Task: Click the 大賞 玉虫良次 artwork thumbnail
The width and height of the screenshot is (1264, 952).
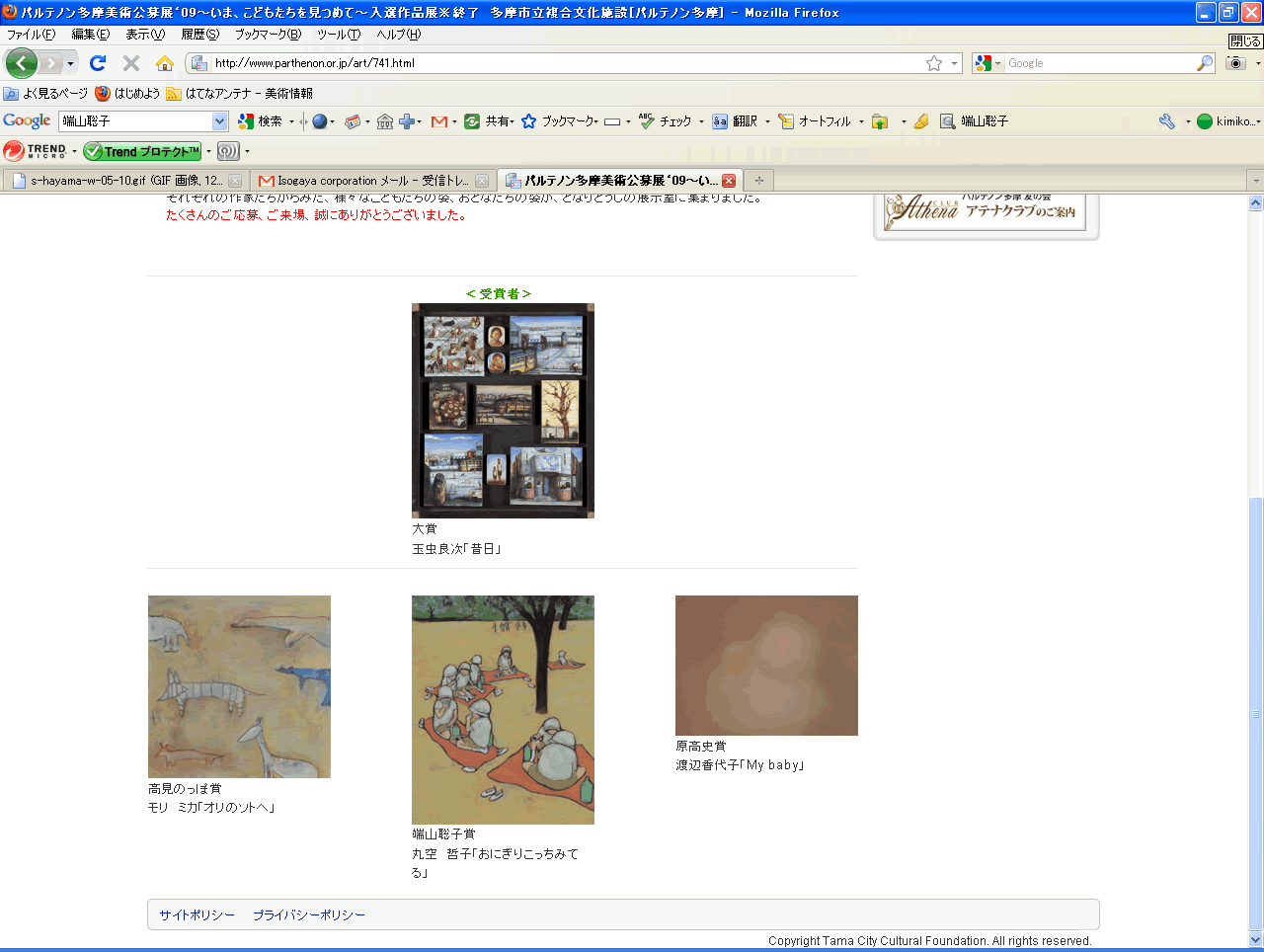Action: click(503, 411)
